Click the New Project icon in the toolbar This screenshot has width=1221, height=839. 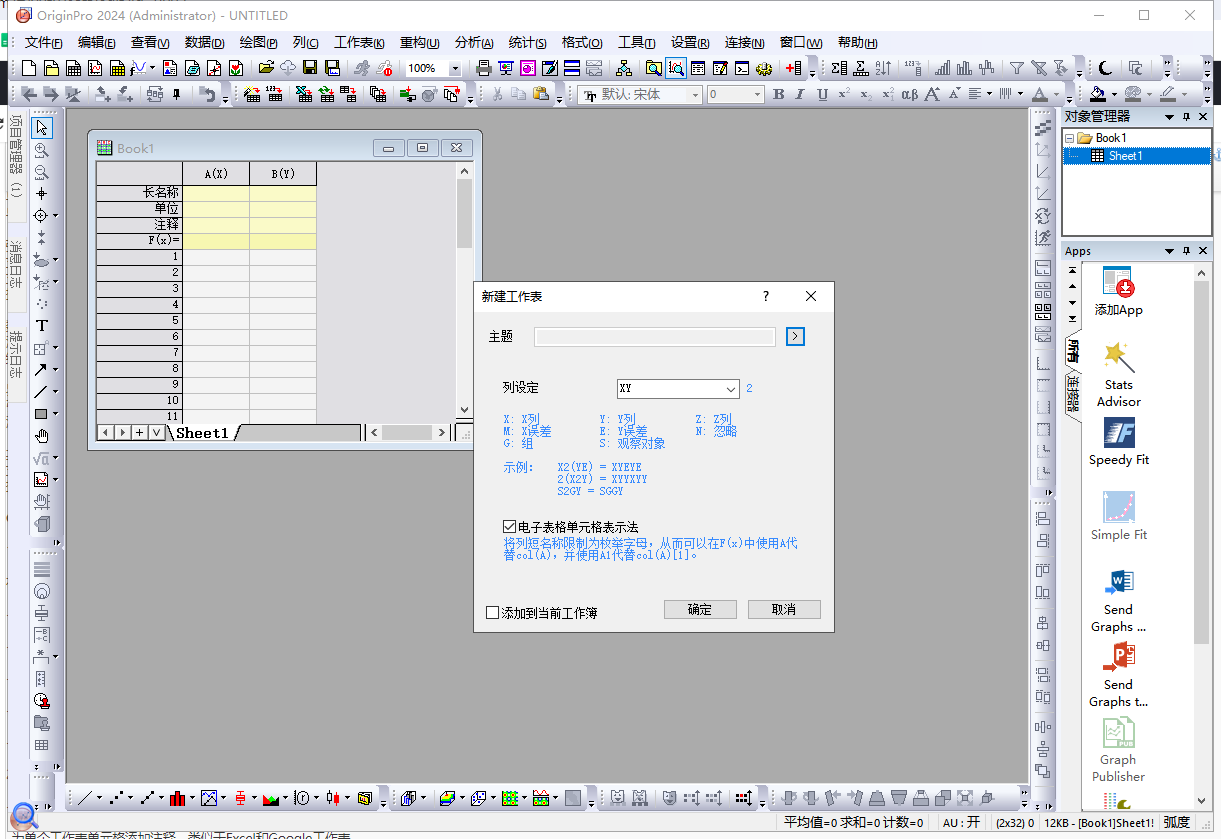(x=29, y=68)
